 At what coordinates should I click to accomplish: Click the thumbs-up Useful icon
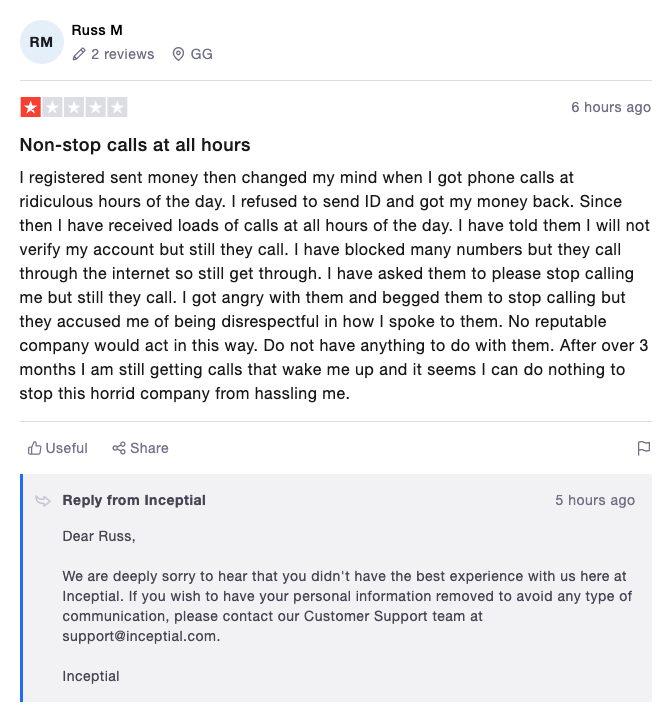point(35,448)
